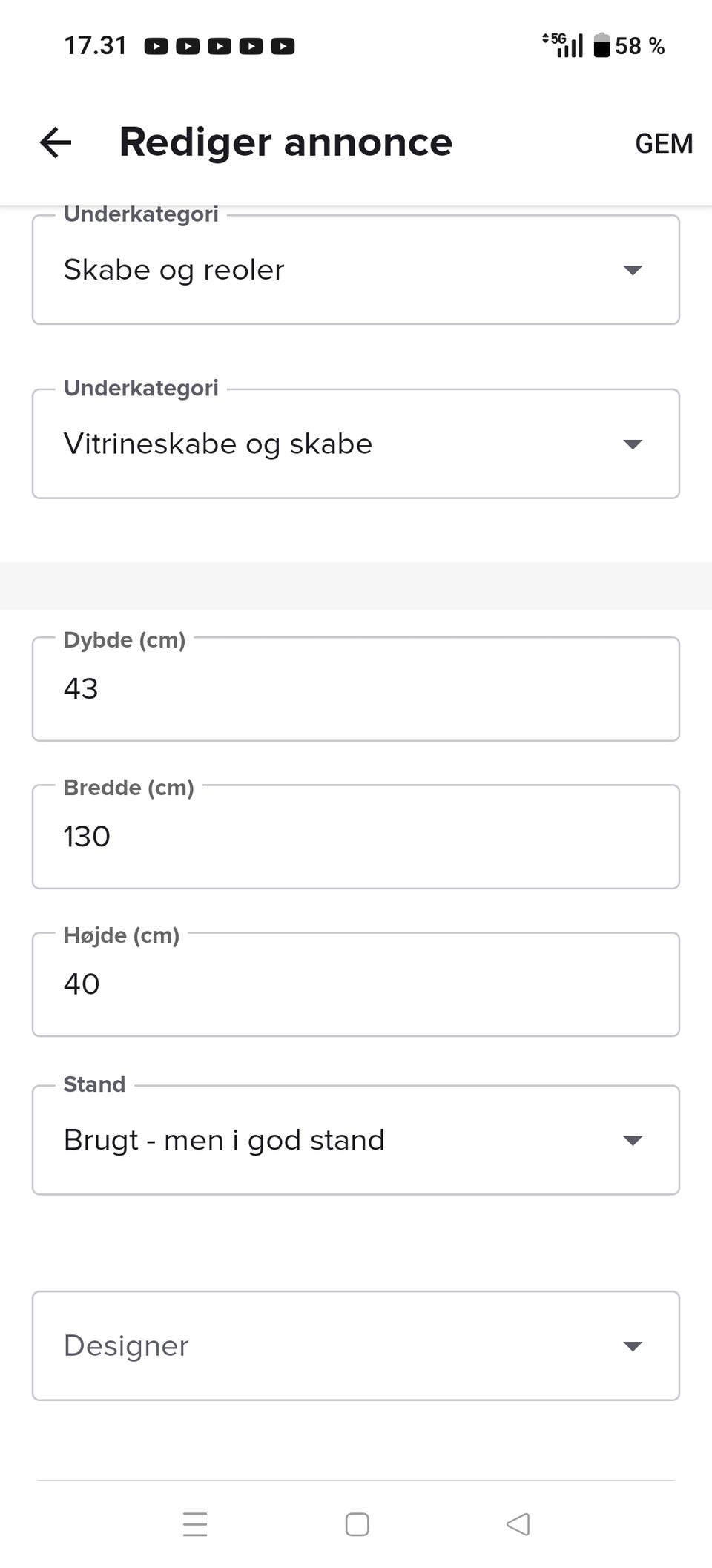
Task: Click the arrow beside Brugt - men i god stand
Action: [x=633, y=1140]
